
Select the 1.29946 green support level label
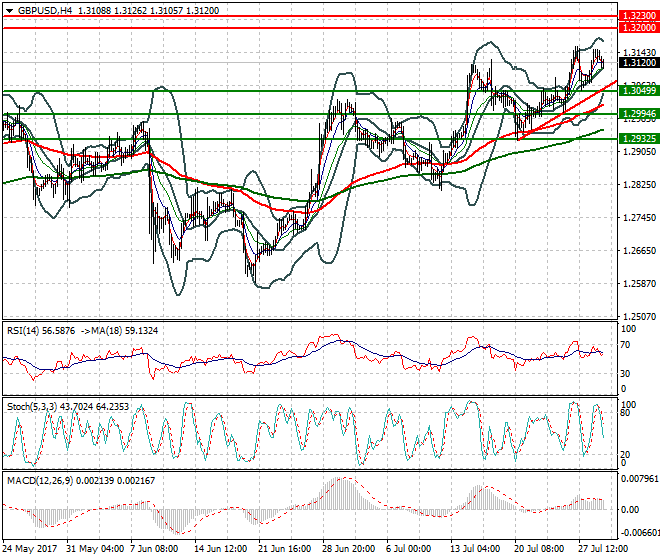point(639,114)
